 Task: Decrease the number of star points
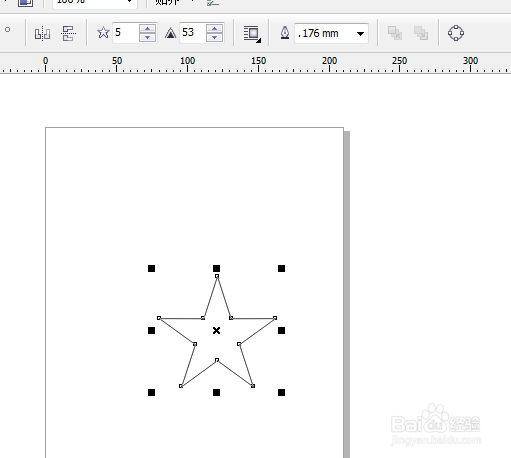147,37
